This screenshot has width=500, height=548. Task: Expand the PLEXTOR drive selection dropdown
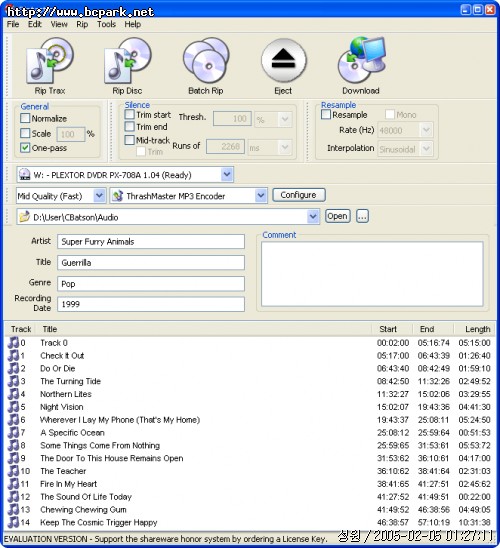pyautogui.click(x=227, y=174)
